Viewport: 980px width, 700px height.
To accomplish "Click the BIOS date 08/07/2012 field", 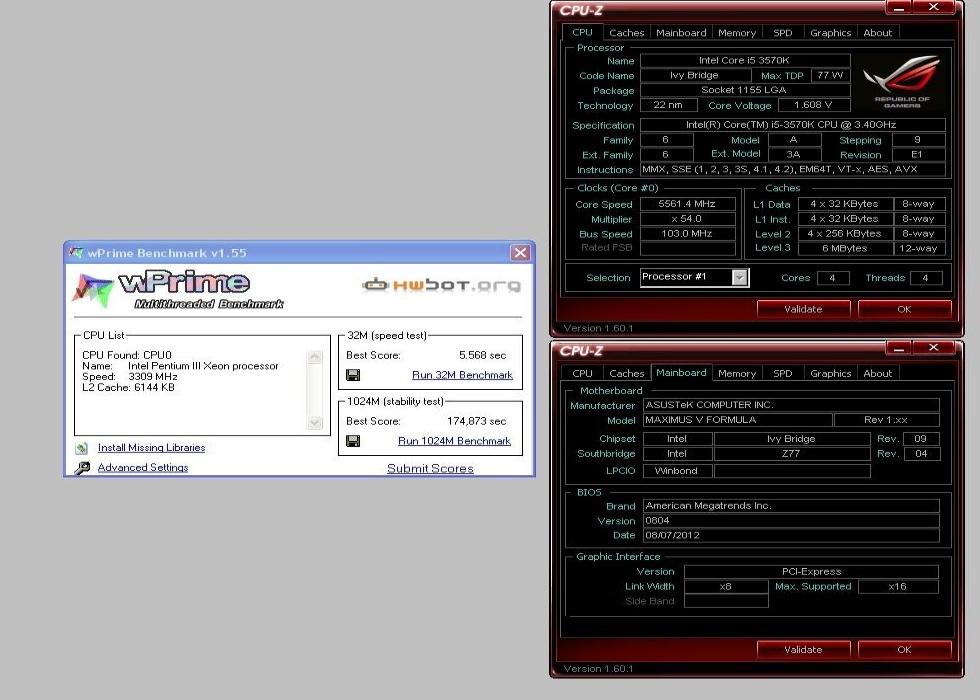I will click(x=791, y=536).
